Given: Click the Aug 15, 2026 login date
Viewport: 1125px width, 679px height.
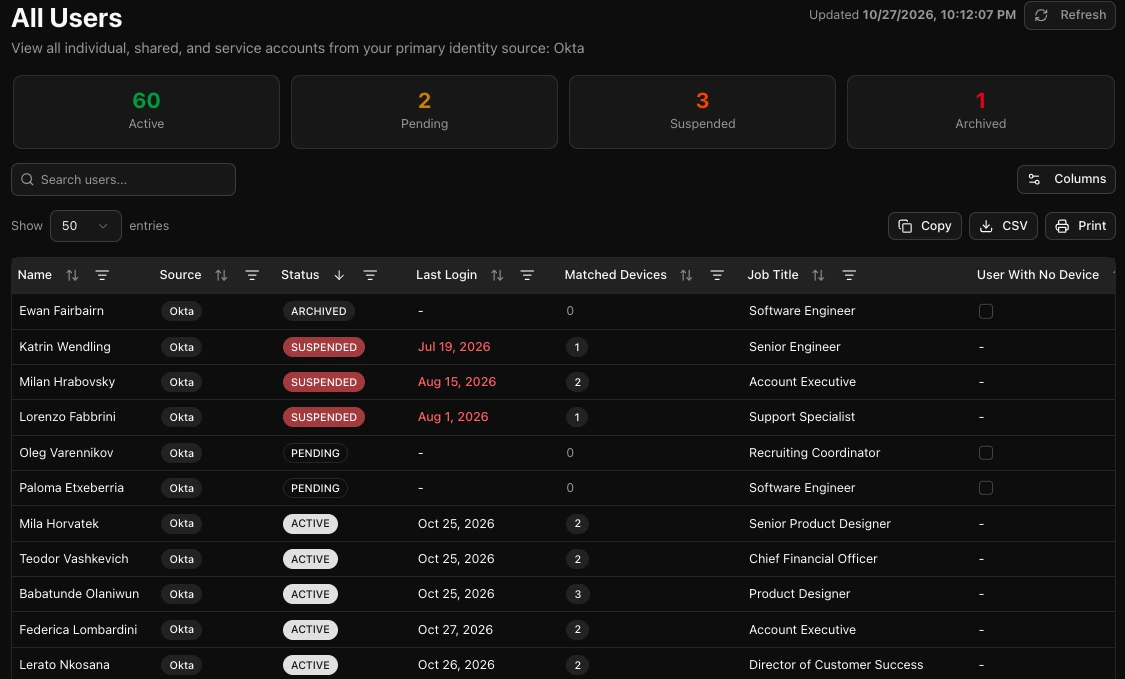Looking at the screenshot, I should coord(456,382).
